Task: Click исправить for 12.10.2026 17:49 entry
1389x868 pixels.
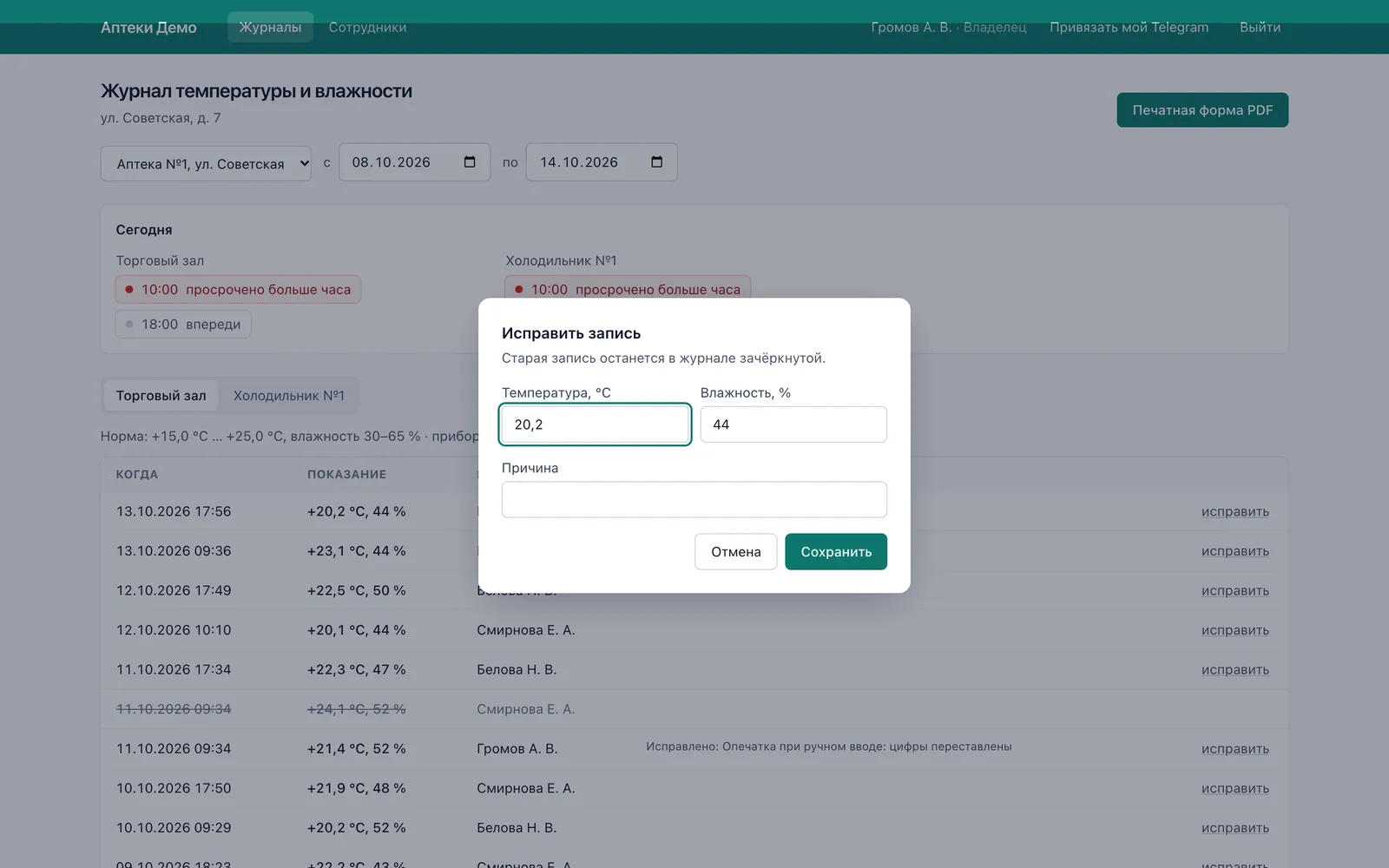Action: click(1235, 591)
